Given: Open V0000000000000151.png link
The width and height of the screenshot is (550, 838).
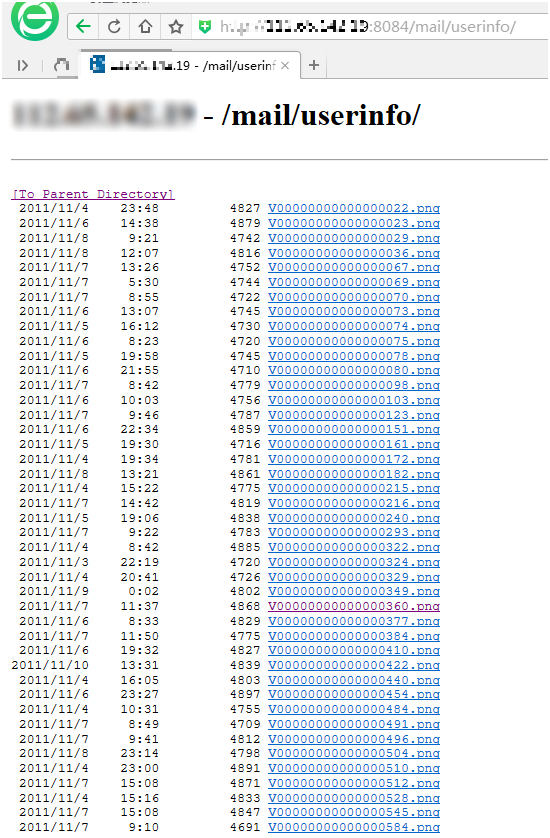Looking at the screenshot, I should [354, 429].
